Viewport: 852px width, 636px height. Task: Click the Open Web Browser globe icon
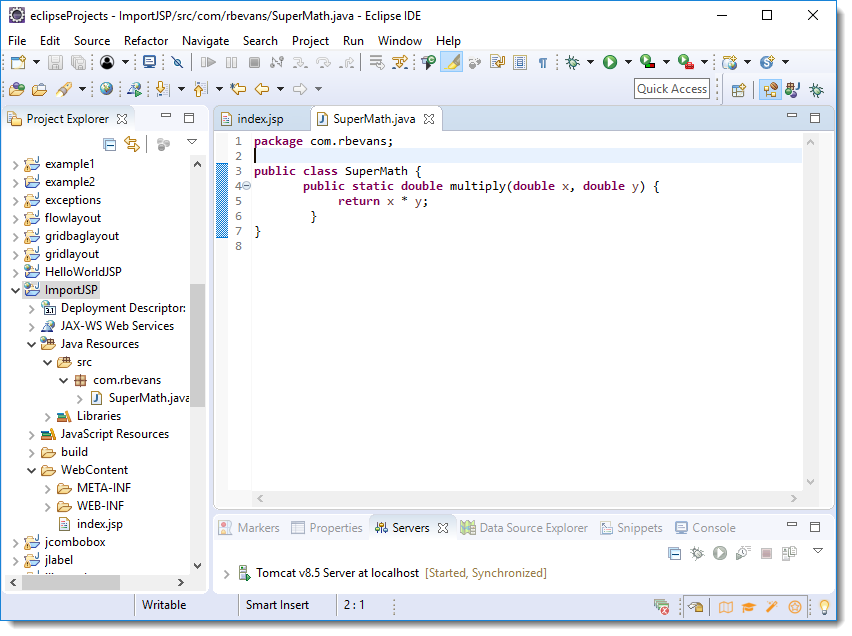tap(106, 89)
